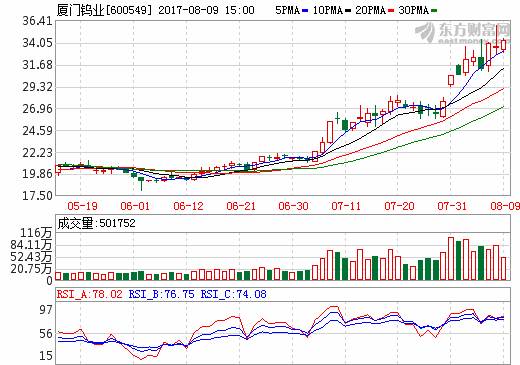Click the stock title 厦门钨业[600549]
The height and width of the screenshot is (365, 520).
tap(104, 10)
